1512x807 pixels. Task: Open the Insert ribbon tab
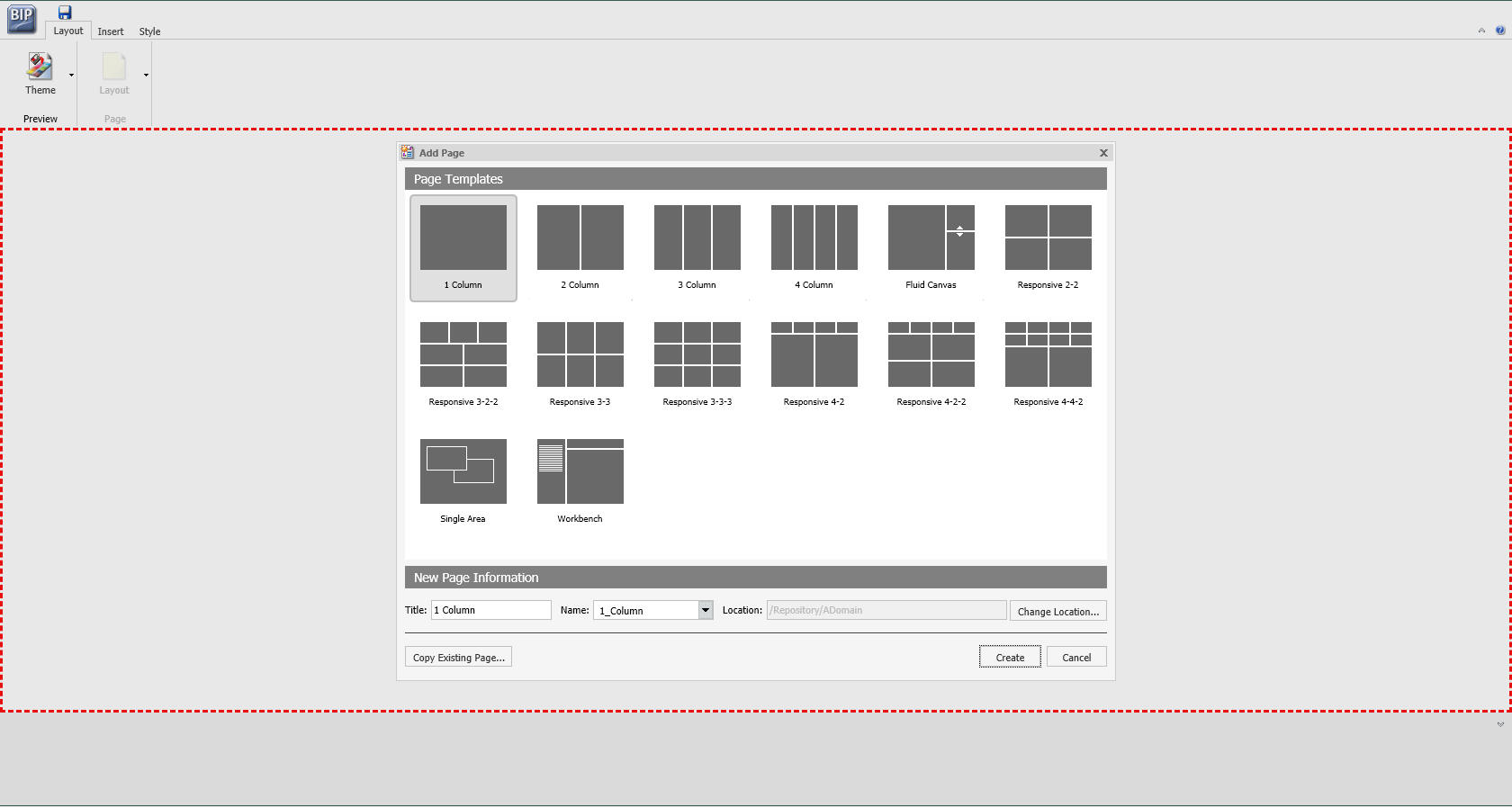coord(111,31)
